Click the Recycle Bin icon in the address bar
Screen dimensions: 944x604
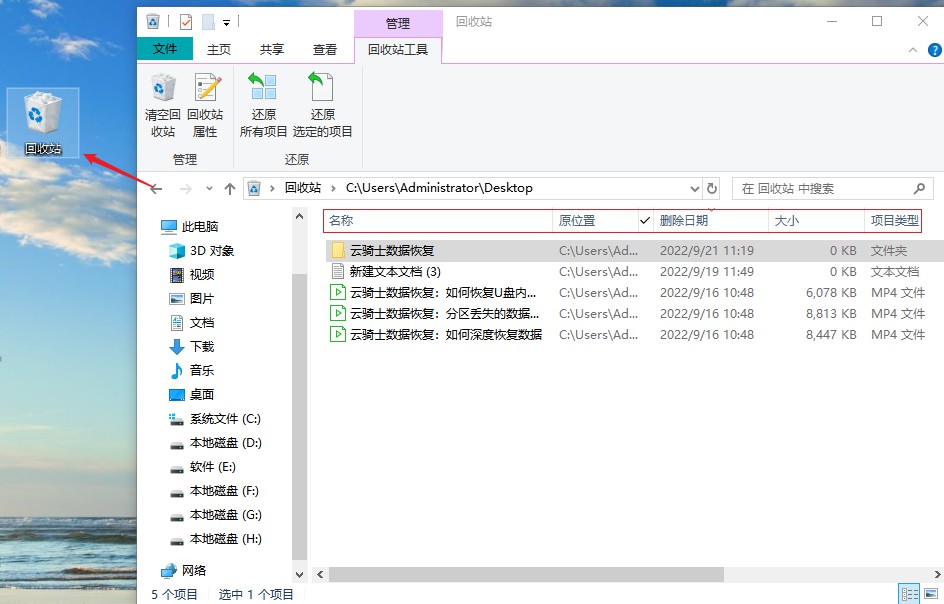pos(255,188)
